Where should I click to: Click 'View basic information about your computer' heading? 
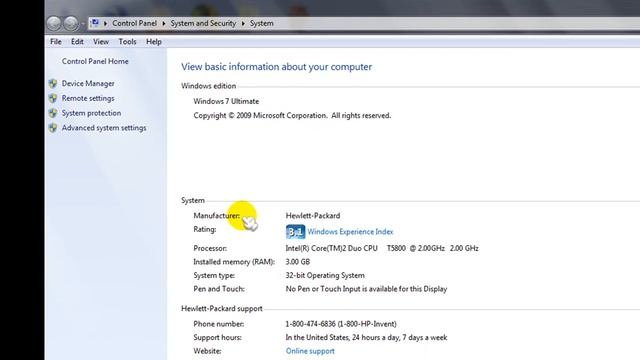(277, 67)
